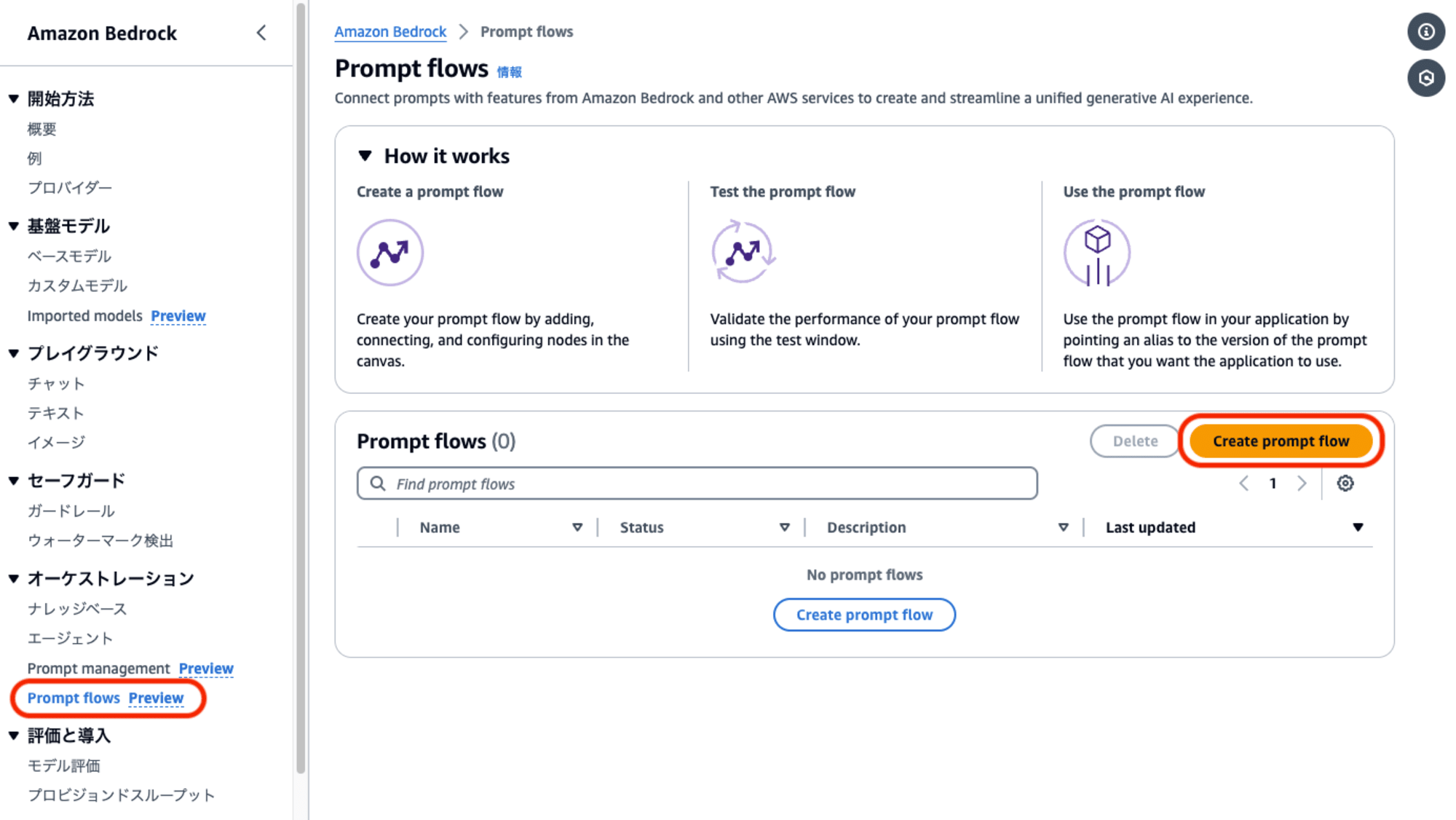Collapse the 基盤モデル sidebar section
1456x820 pixels.
[15, 225]
